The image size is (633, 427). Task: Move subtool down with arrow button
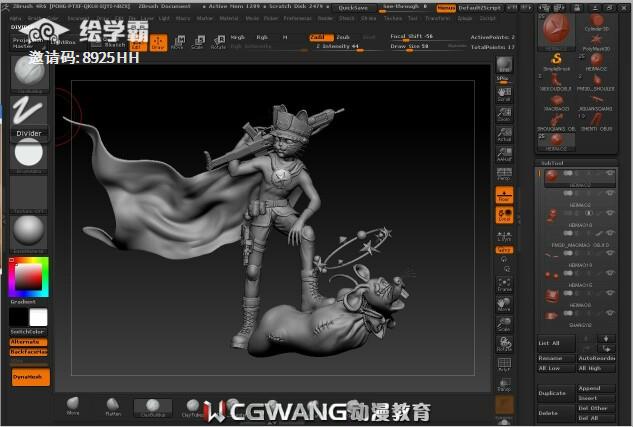coord(606,338)
